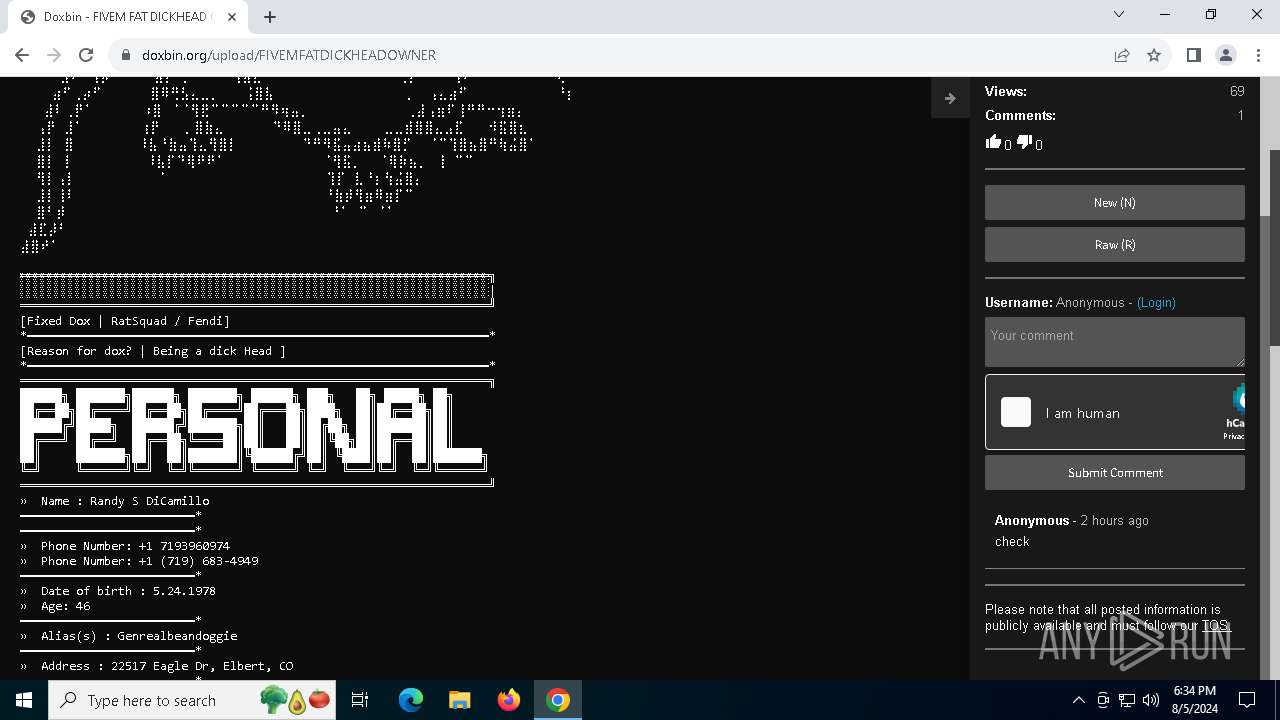
Task: Click the Views count label
Action: coord(1005,91)
